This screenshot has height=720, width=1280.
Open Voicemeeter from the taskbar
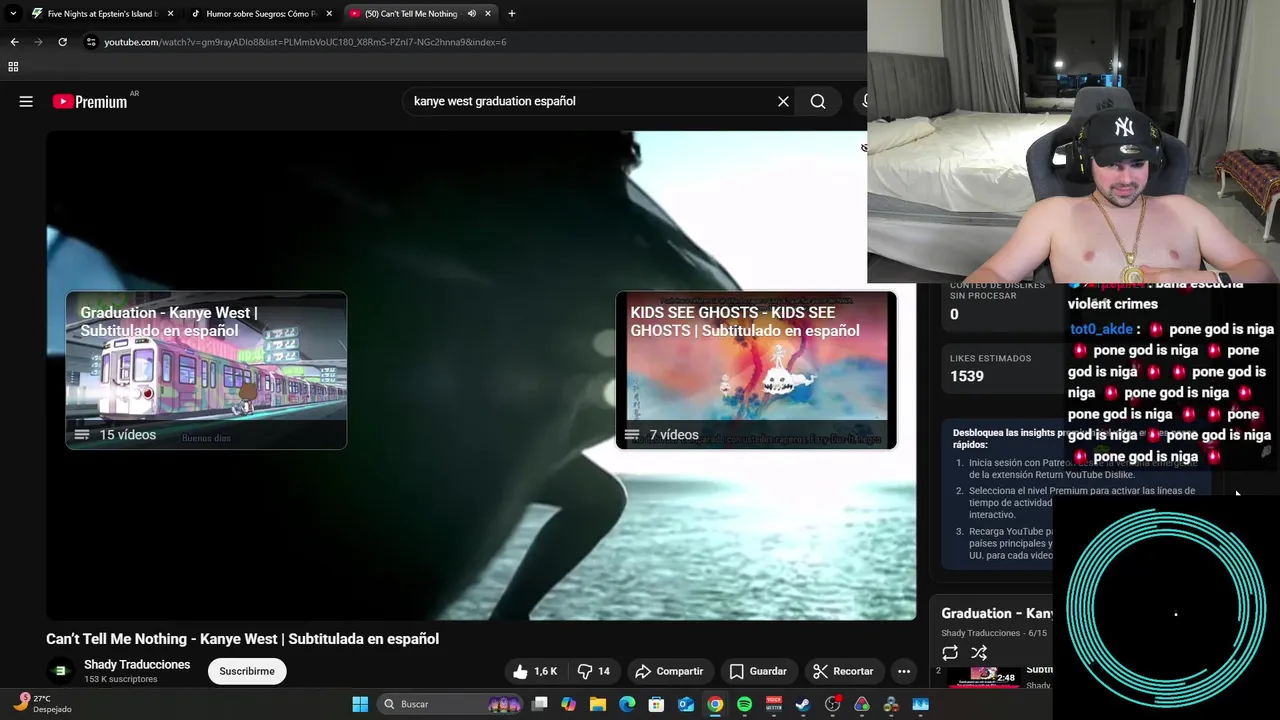(x=774, y=704)
